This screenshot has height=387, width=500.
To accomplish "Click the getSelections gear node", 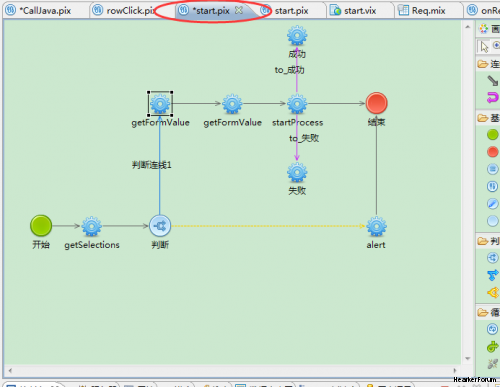I will point(92,226).
